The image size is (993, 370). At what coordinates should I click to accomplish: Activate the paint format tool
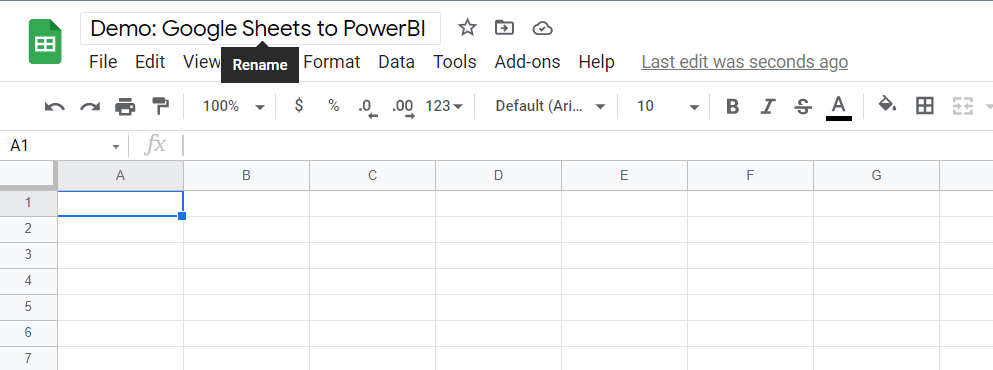click(x=161, y=106)
